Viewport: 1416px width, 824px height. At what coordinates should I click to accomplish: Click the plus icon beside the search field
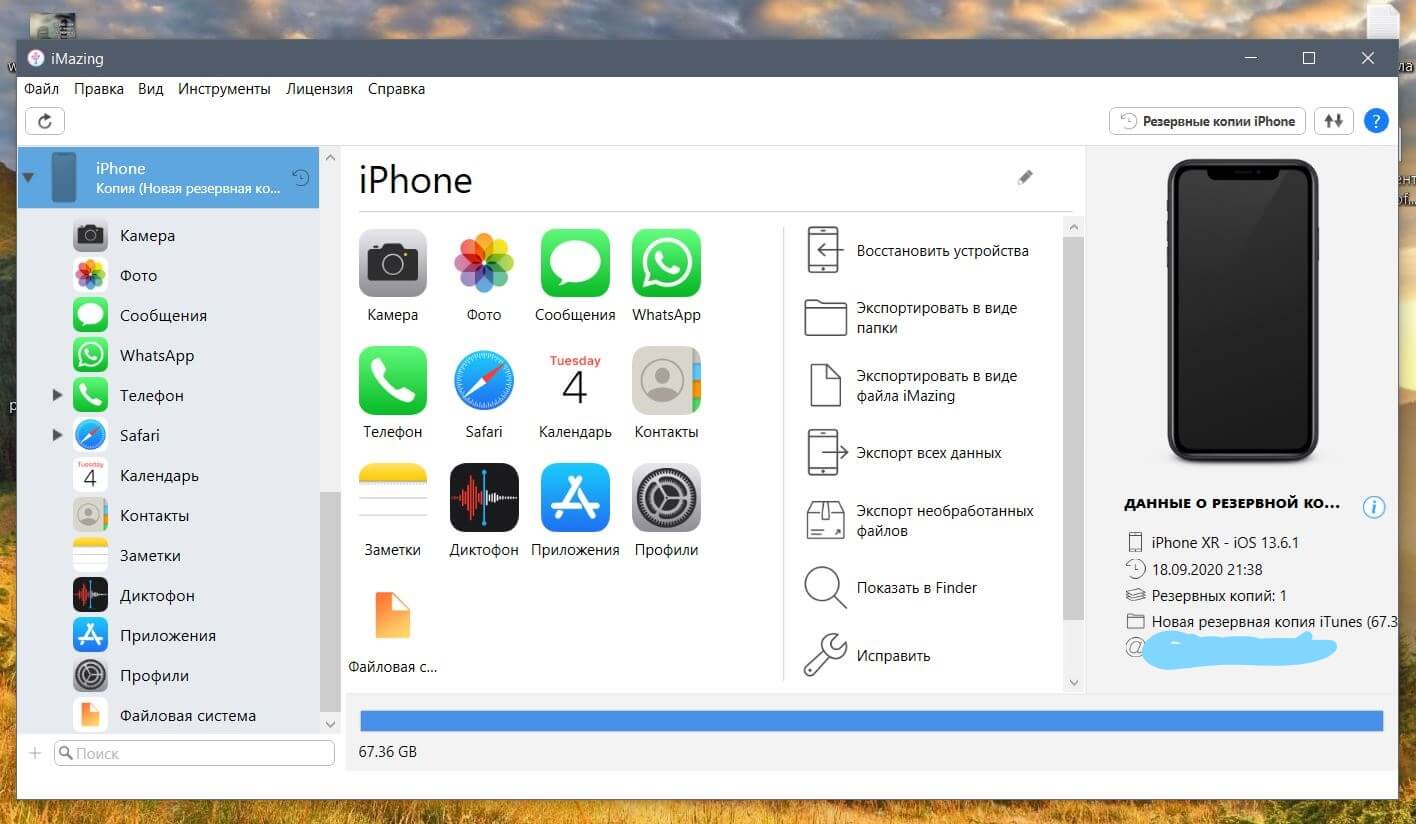coord(35,753)
